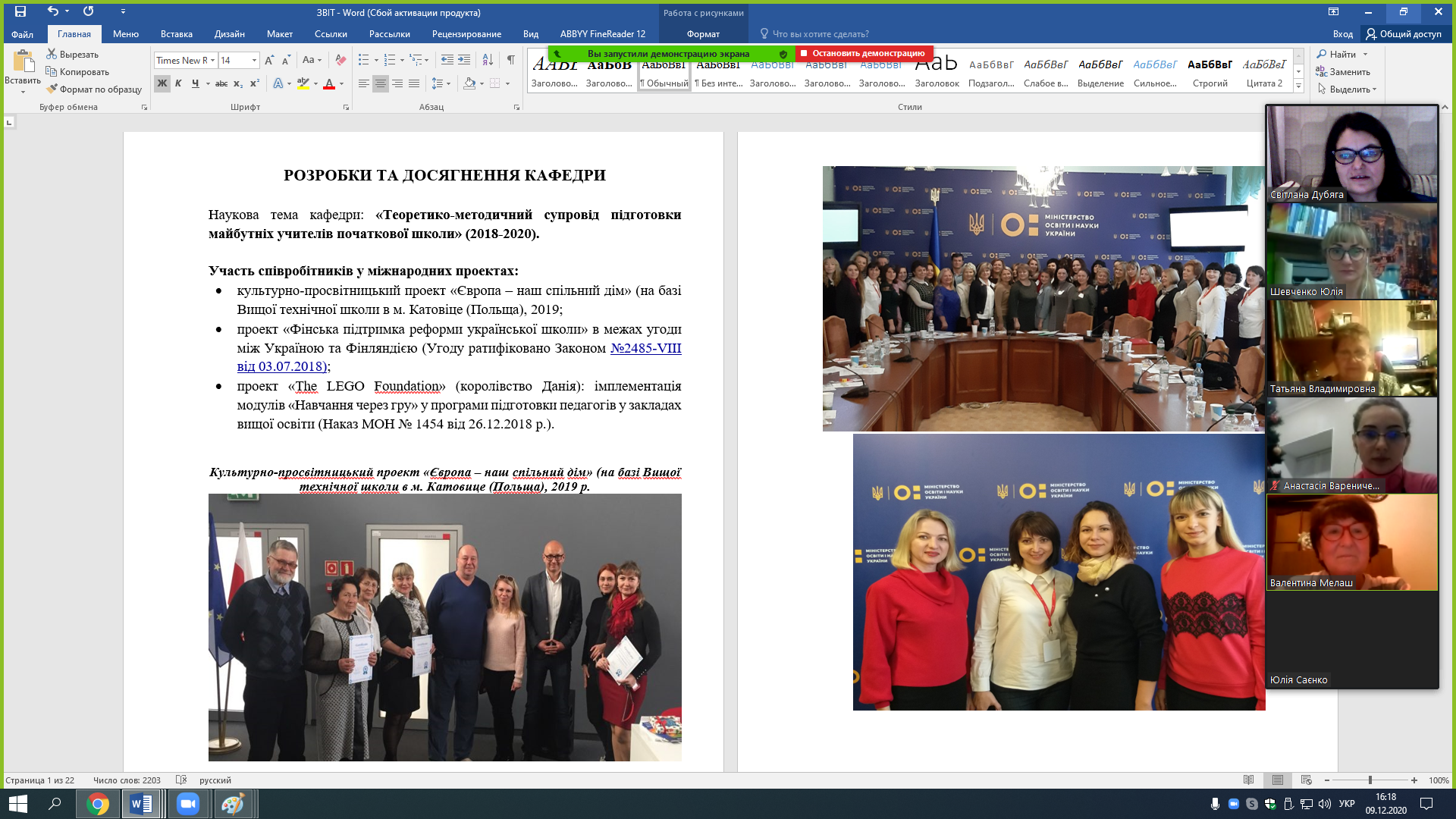This screenshot has height=819, width=1456.
Task: Toggle italic formatting (К)
Action: coord(178,83)
